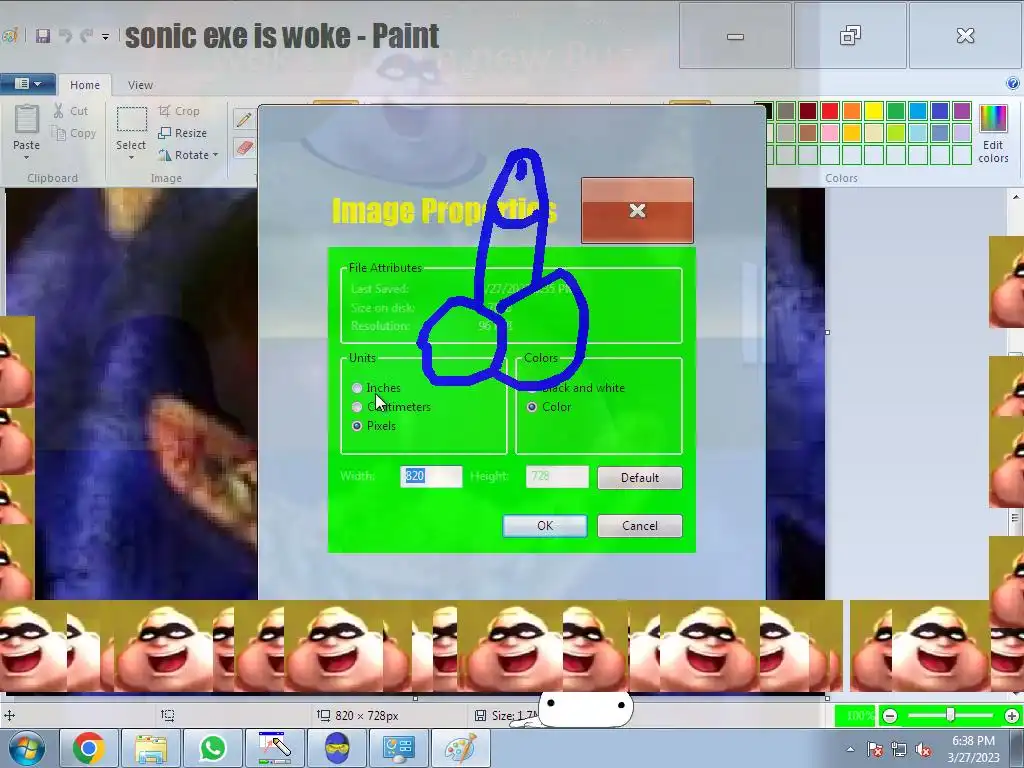Cancel the Image Properties dialog
Screen dimensions: 1024x768
(640, 526)
